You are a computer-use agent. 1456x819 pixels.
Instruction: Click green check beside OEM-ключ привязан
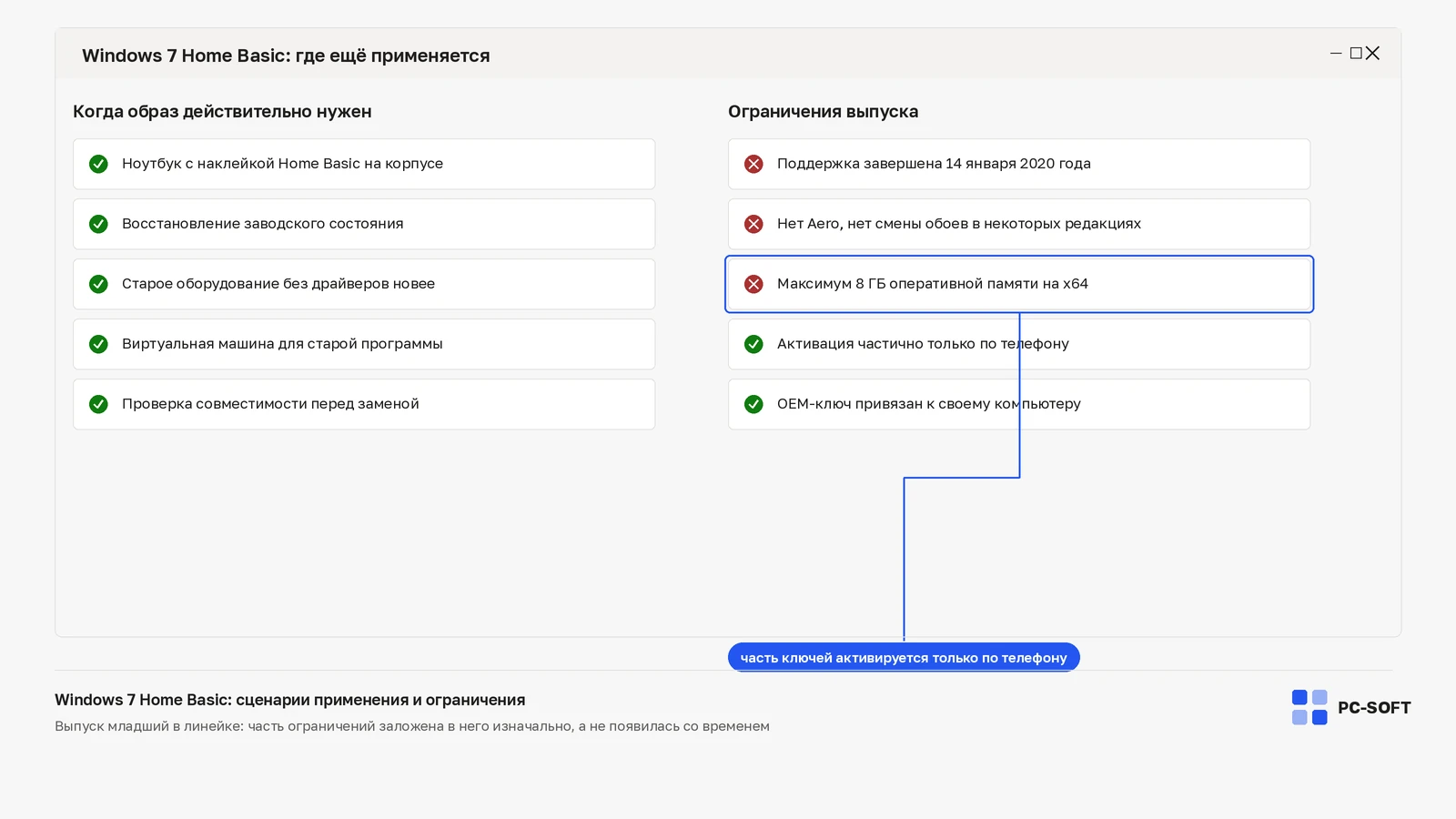pyautogui.click(x=753, y=404)
